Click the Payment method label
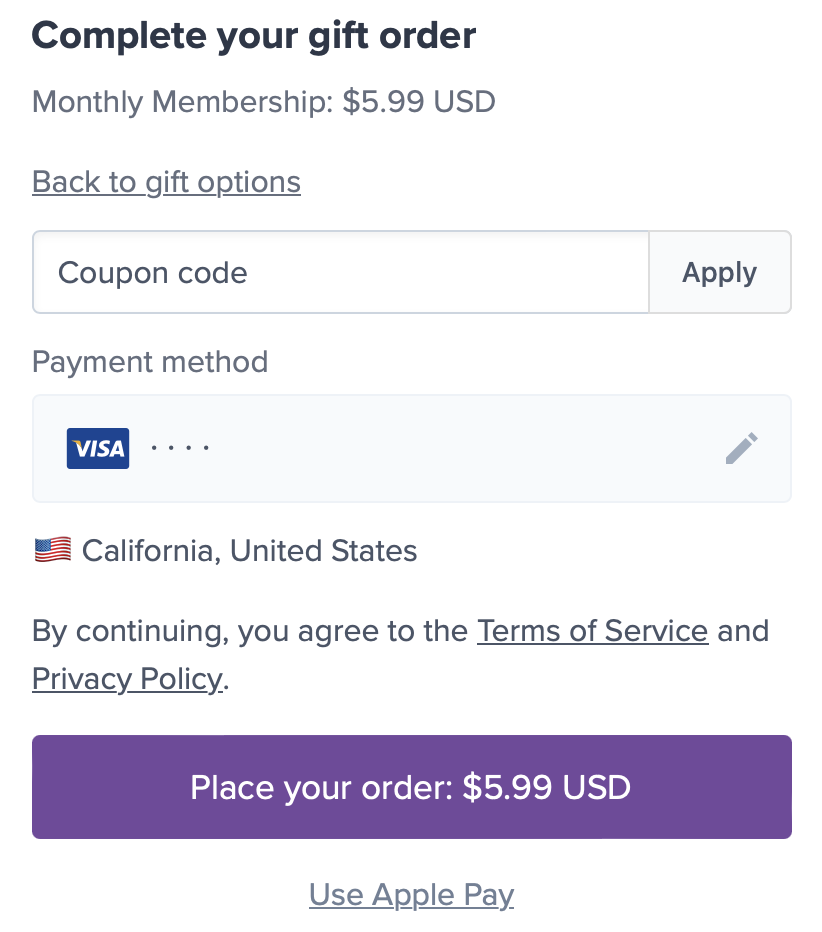This screenshot has height=932, width=822. pyautogui.click(x=150, y=362)
